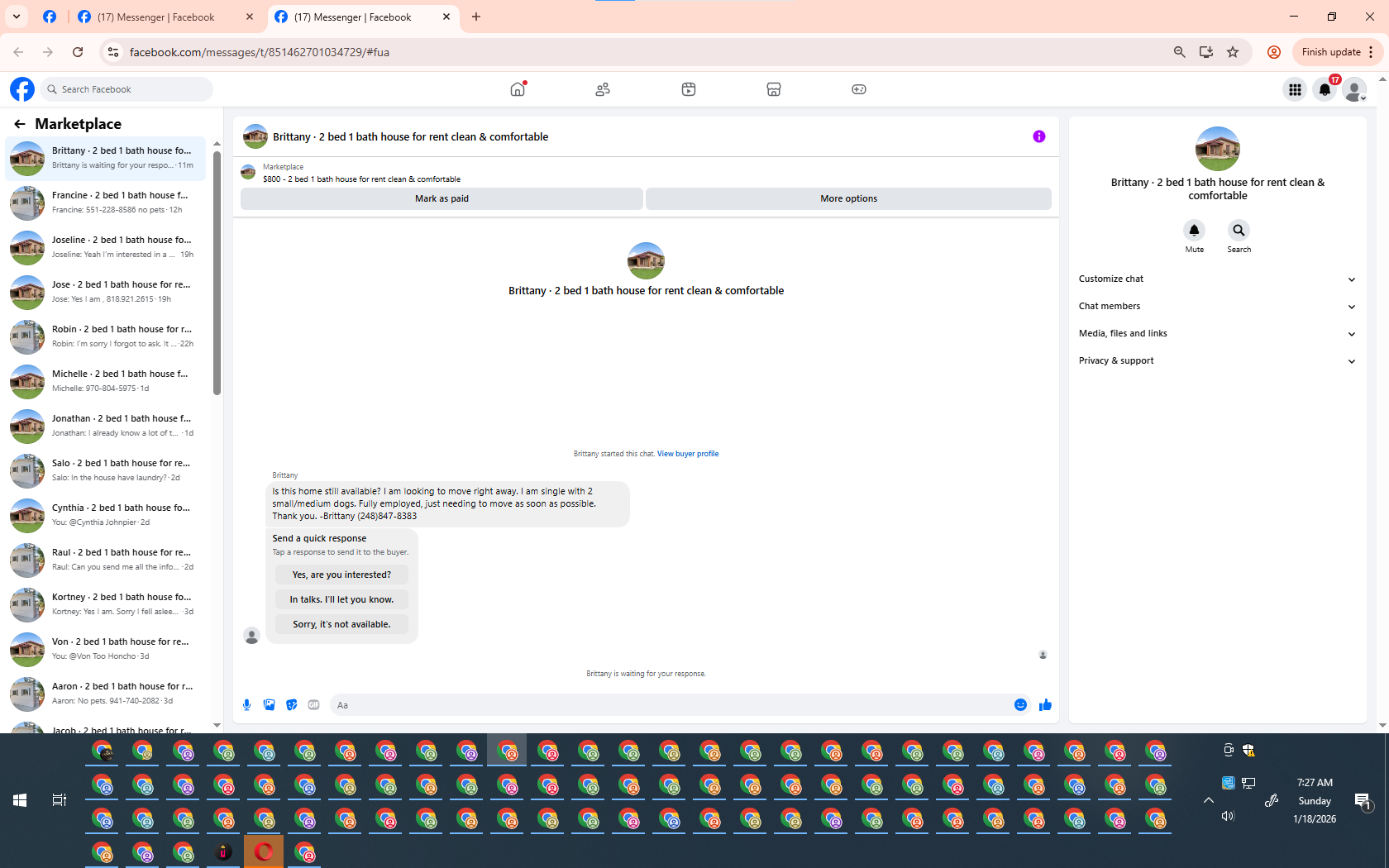Open Cynthia's conversation

click(x=106, y=515)
